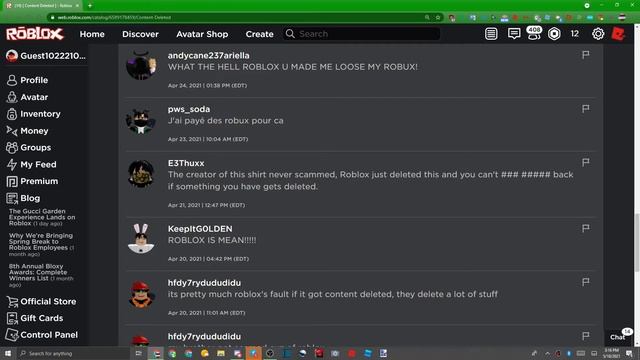This screenshot has height=360, width=640.
Task: Click the taskbar clock
Action: click(x=611, y=353)
